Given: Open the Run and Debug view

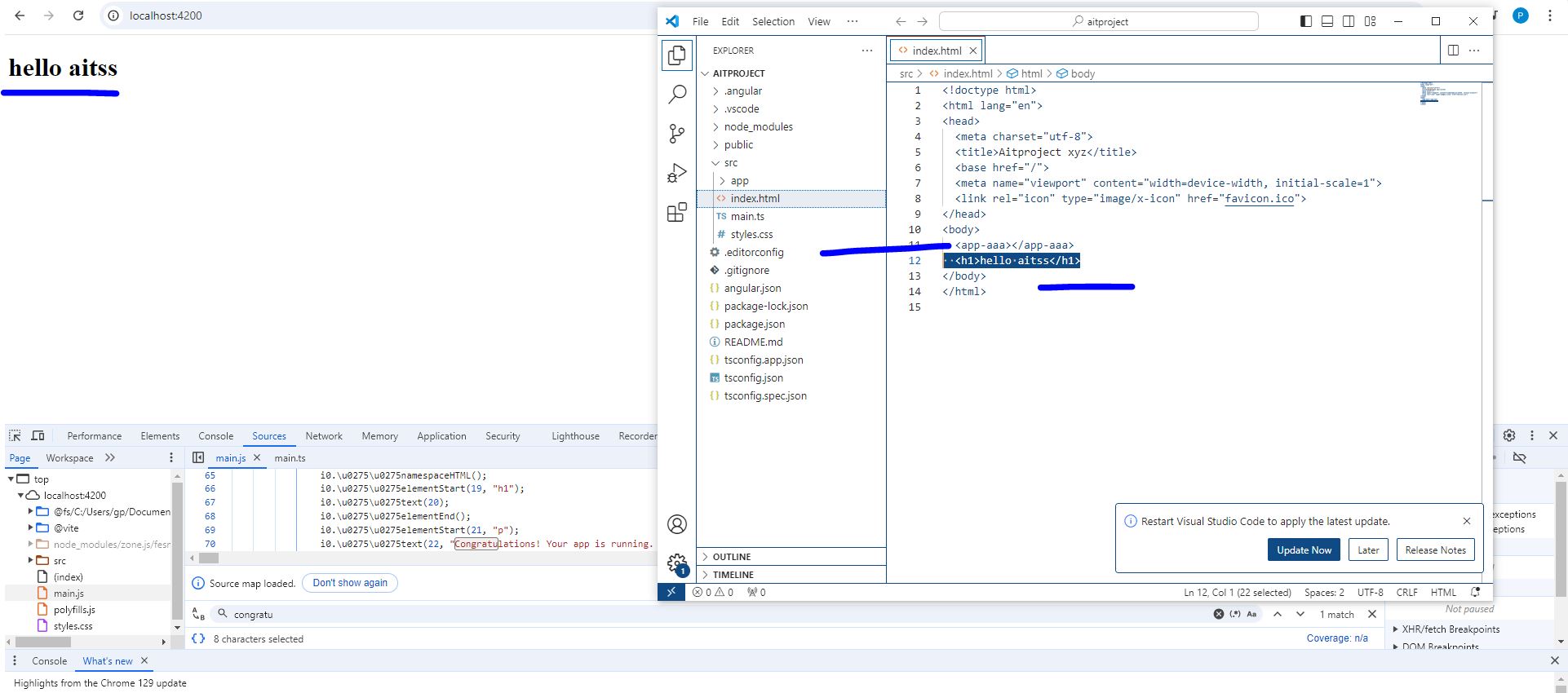Looking at the screenshot, I should (677, 173).
